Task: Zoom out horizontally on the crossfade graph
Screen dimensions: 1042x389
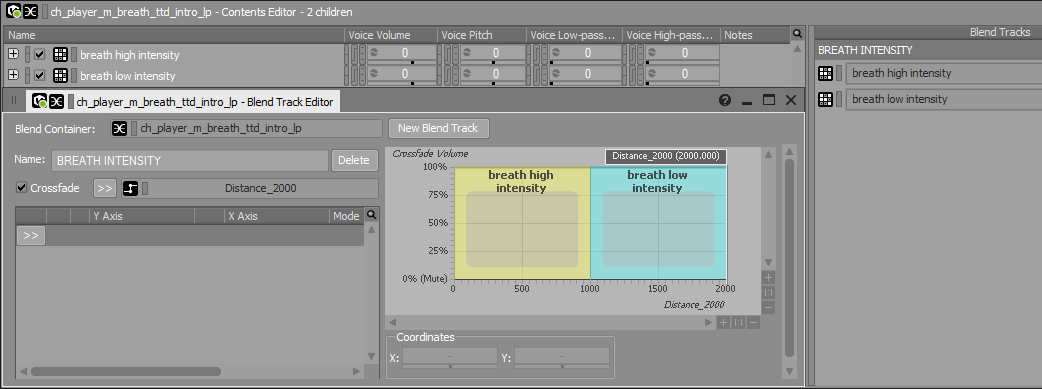Action: pyautogui.click(x=754, y=323)
